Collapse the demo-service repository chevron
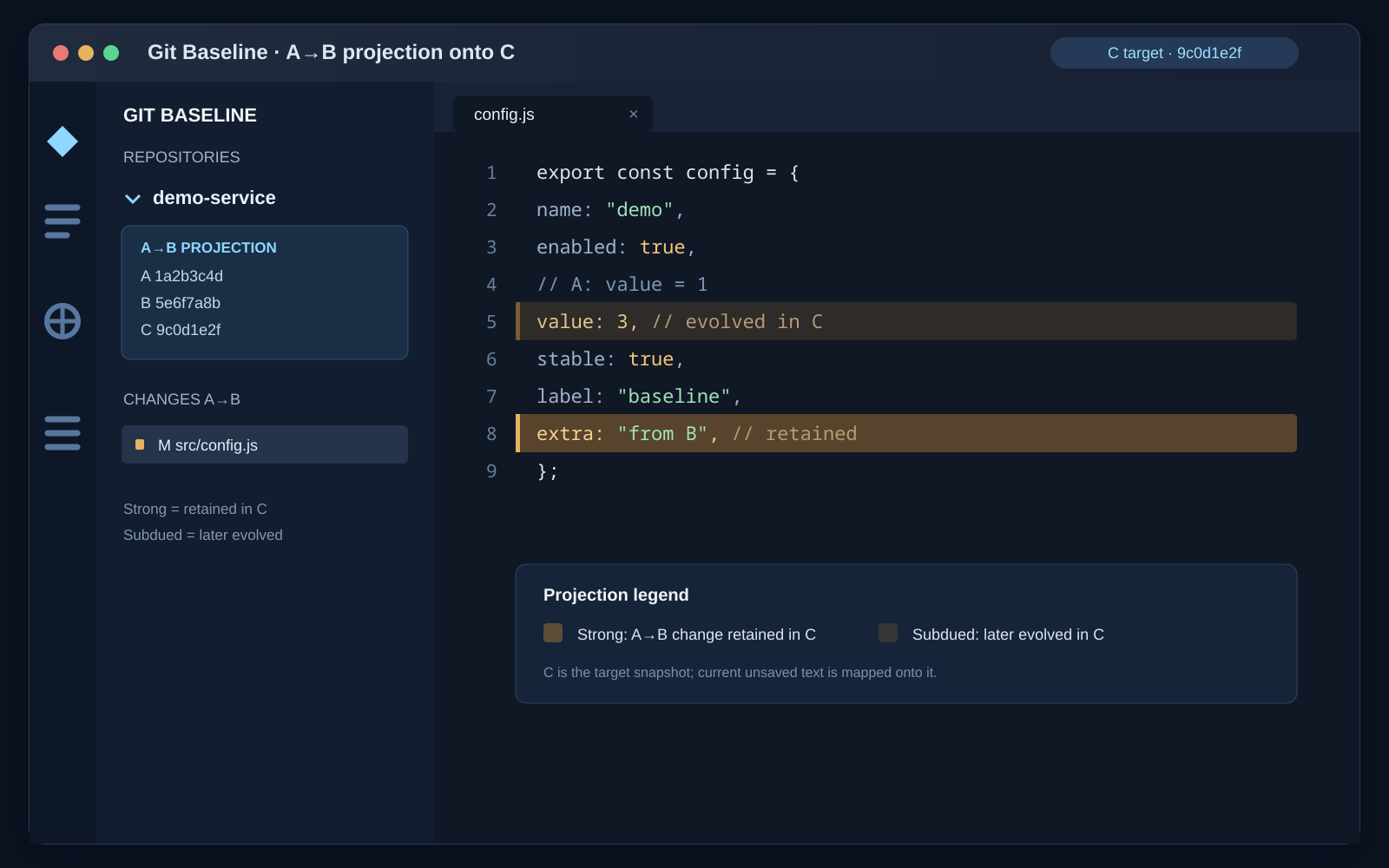Viewport: 1389px width, 868px height. coord(133,199)
